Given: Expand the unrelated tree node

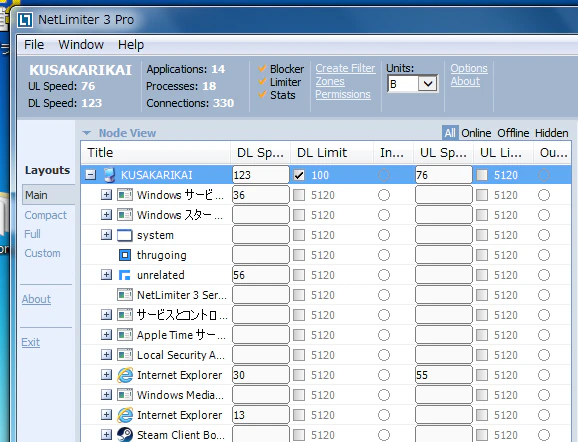Looking at the screenshot, I should click(x=106, y=275).
